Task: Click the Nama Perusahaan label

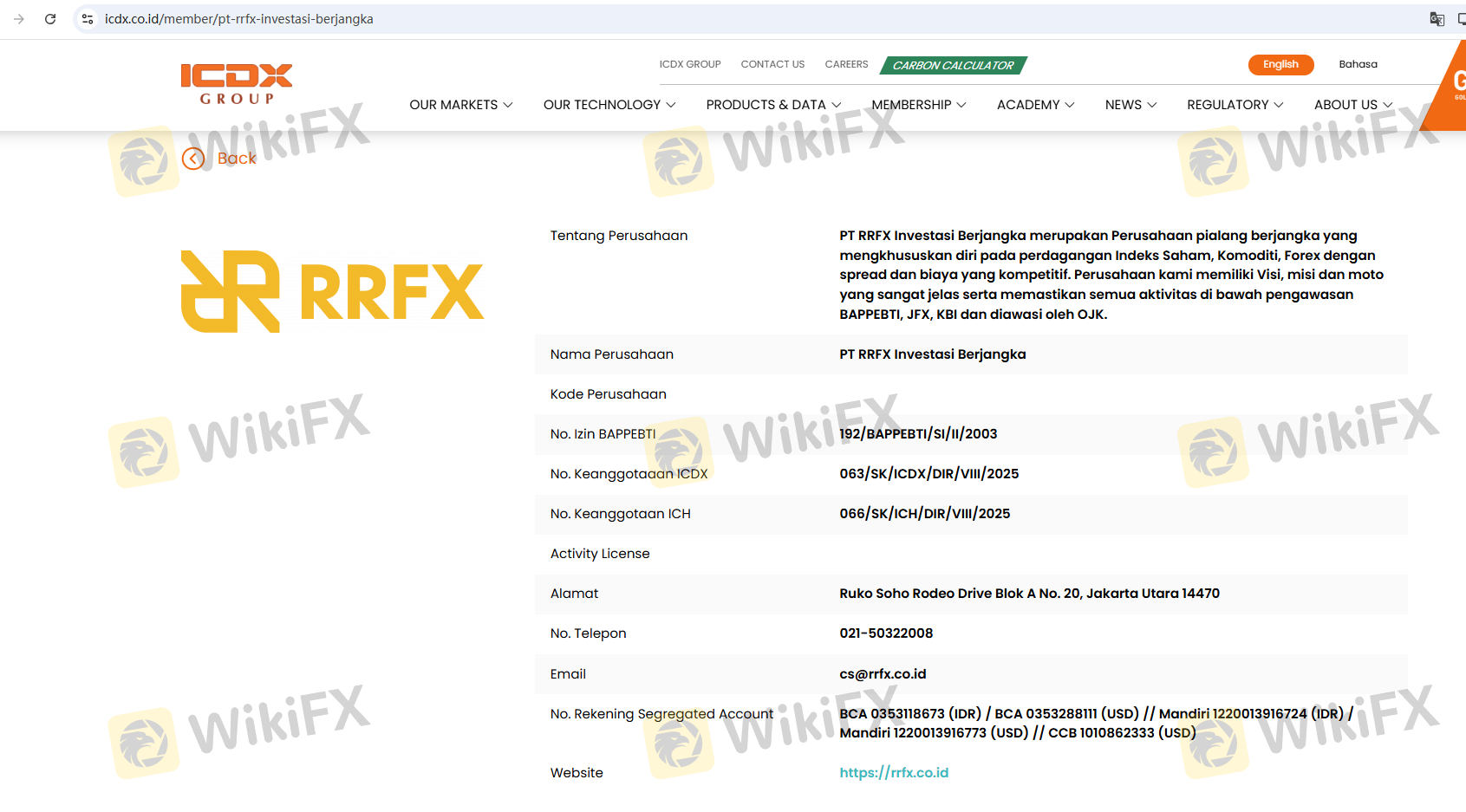Action: click(612, 354)
